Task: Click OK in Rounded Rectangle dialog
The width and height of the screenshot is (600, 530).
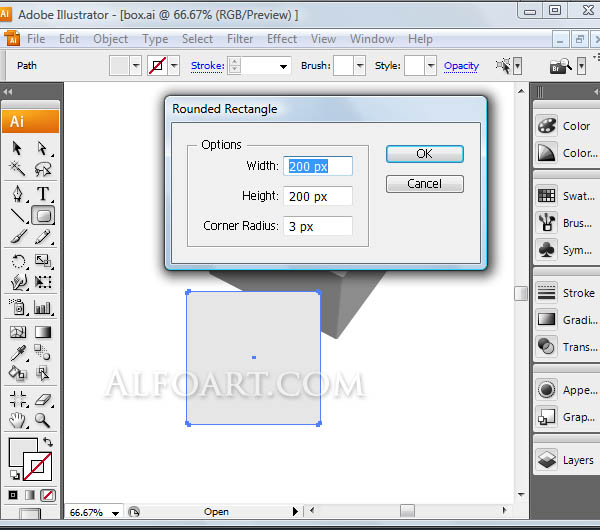Action: (425, 154)
